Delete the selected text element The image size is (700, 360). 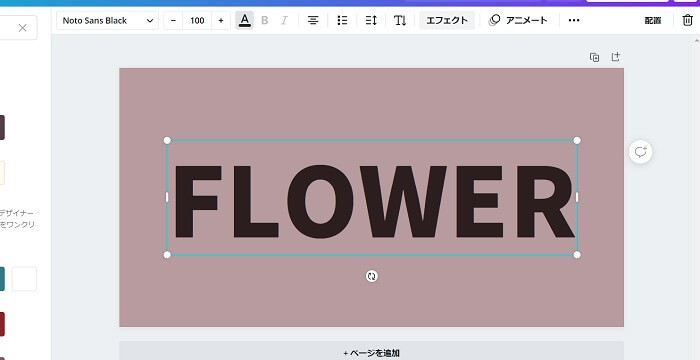point(688,21)
